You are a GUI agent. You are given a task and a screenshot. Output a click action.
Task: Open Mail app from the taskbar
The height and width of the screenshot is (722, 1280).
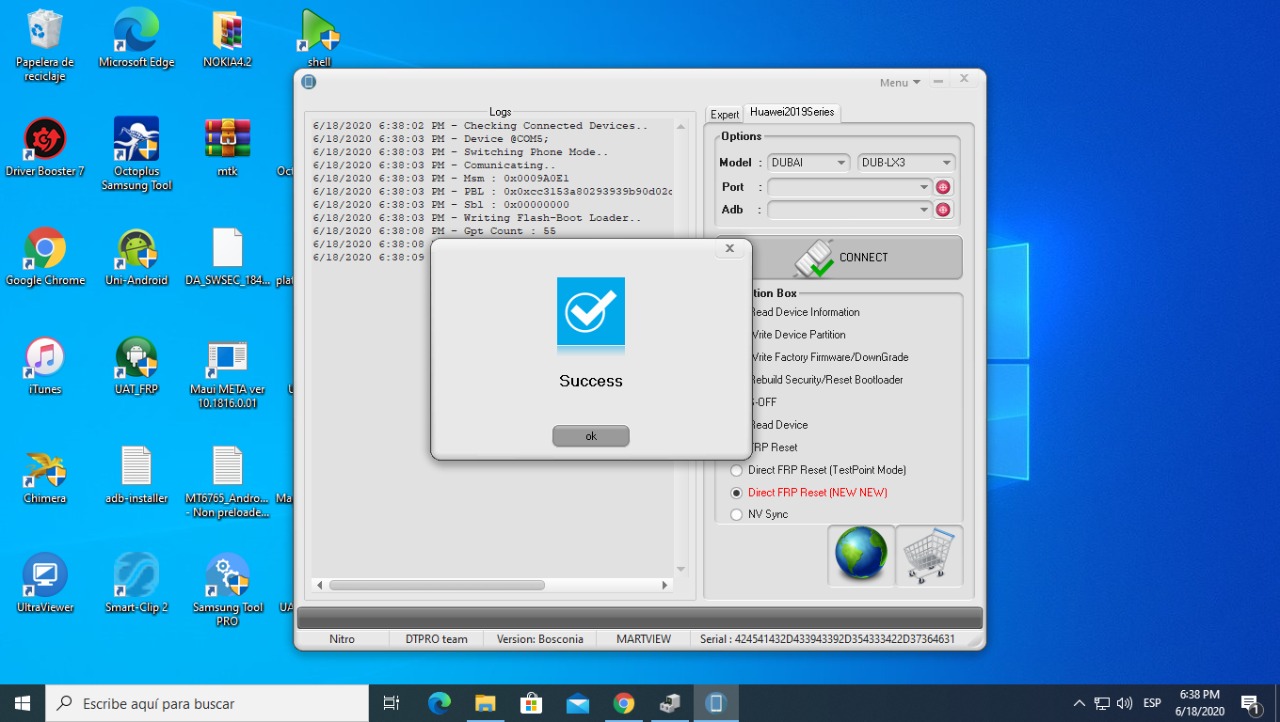pos(577,703)
